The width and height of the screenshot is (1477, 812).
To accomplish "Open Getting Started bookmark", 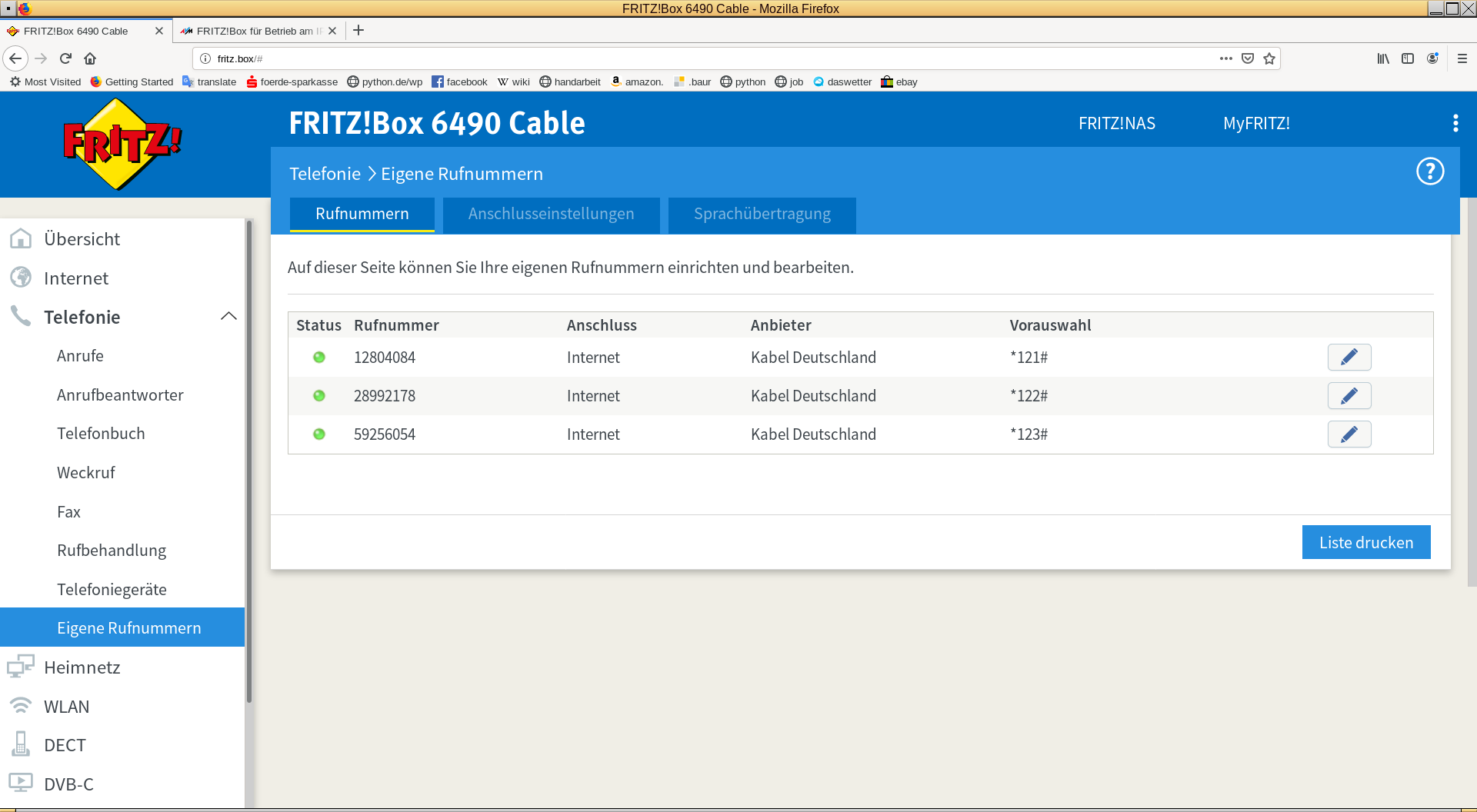I will pyautogui.click(x=132, y=82).
